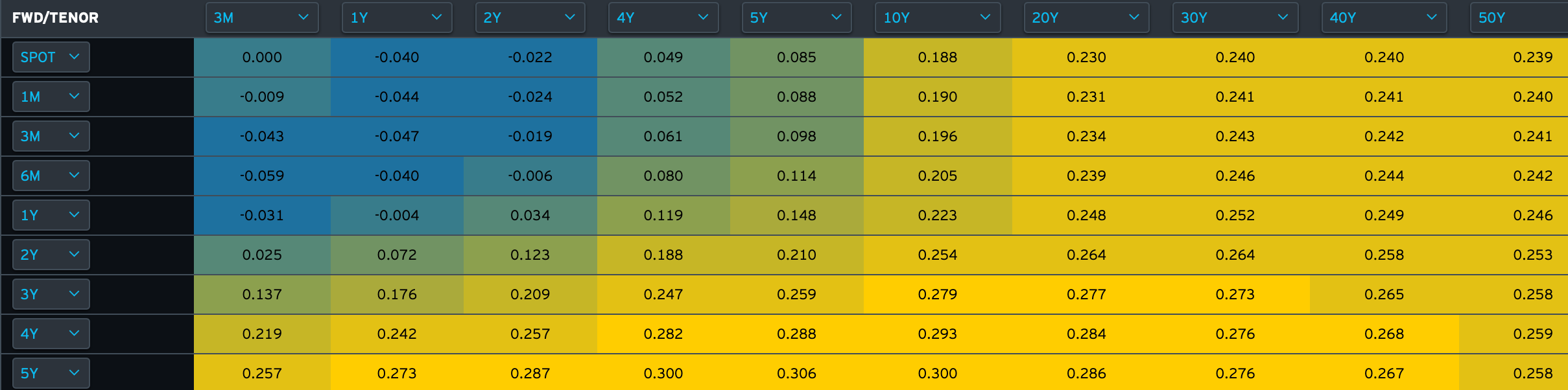Open the 4Y tenor column dropdown
1568x390 pixels.
pyautogui.click(x=663, y=17)
